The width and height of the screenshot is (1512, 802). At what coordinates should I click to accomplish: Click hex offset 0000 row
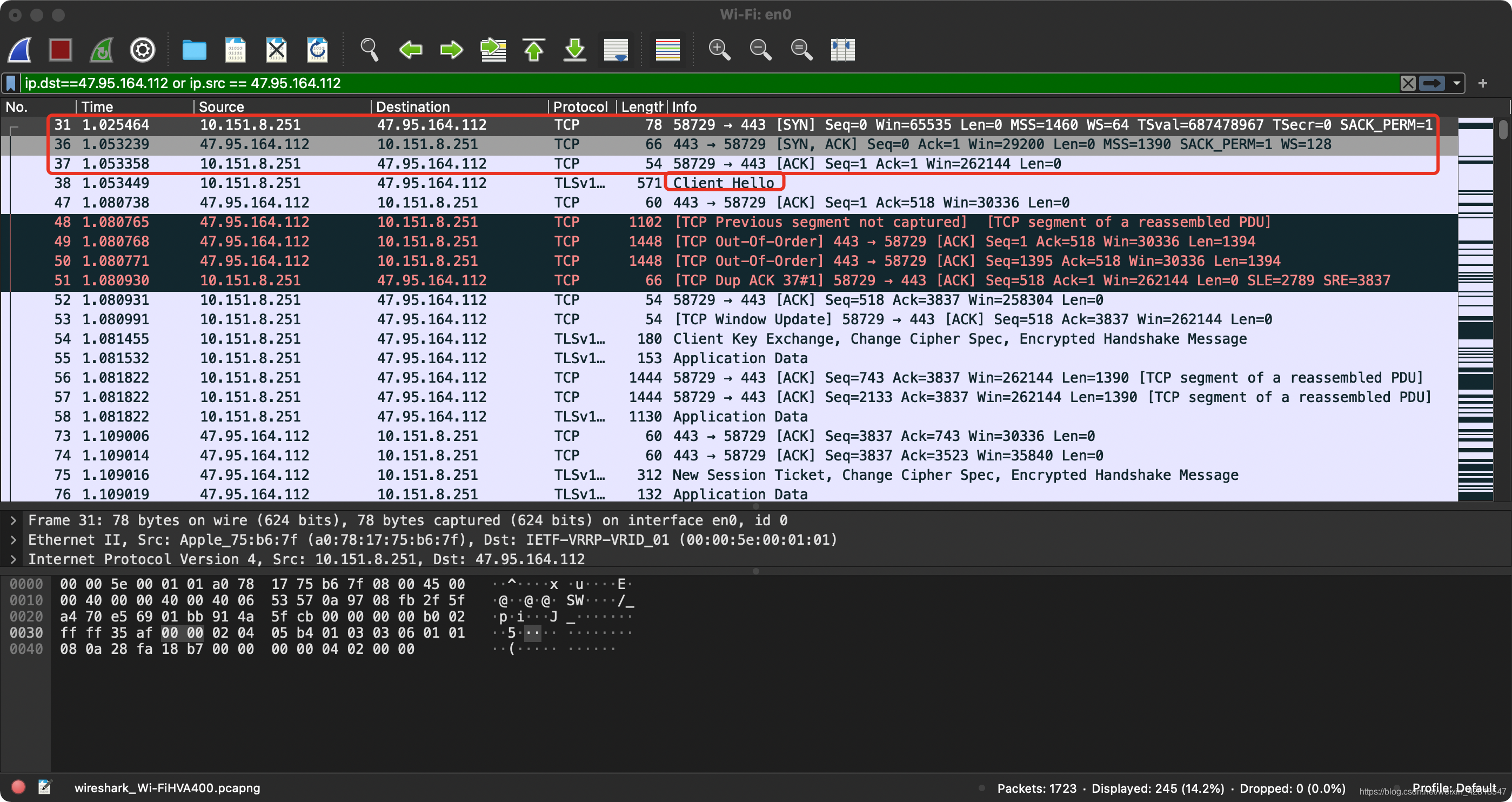(26, 584)
